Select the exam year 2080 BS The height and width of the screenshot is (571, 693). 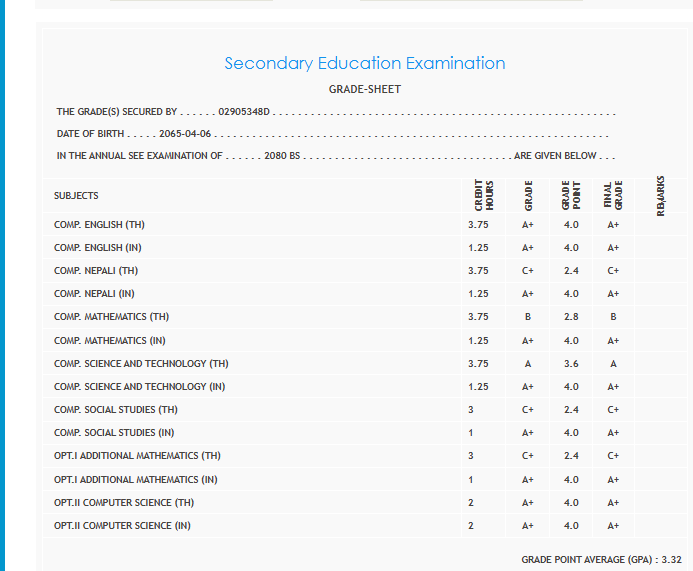tap(282, 156)
